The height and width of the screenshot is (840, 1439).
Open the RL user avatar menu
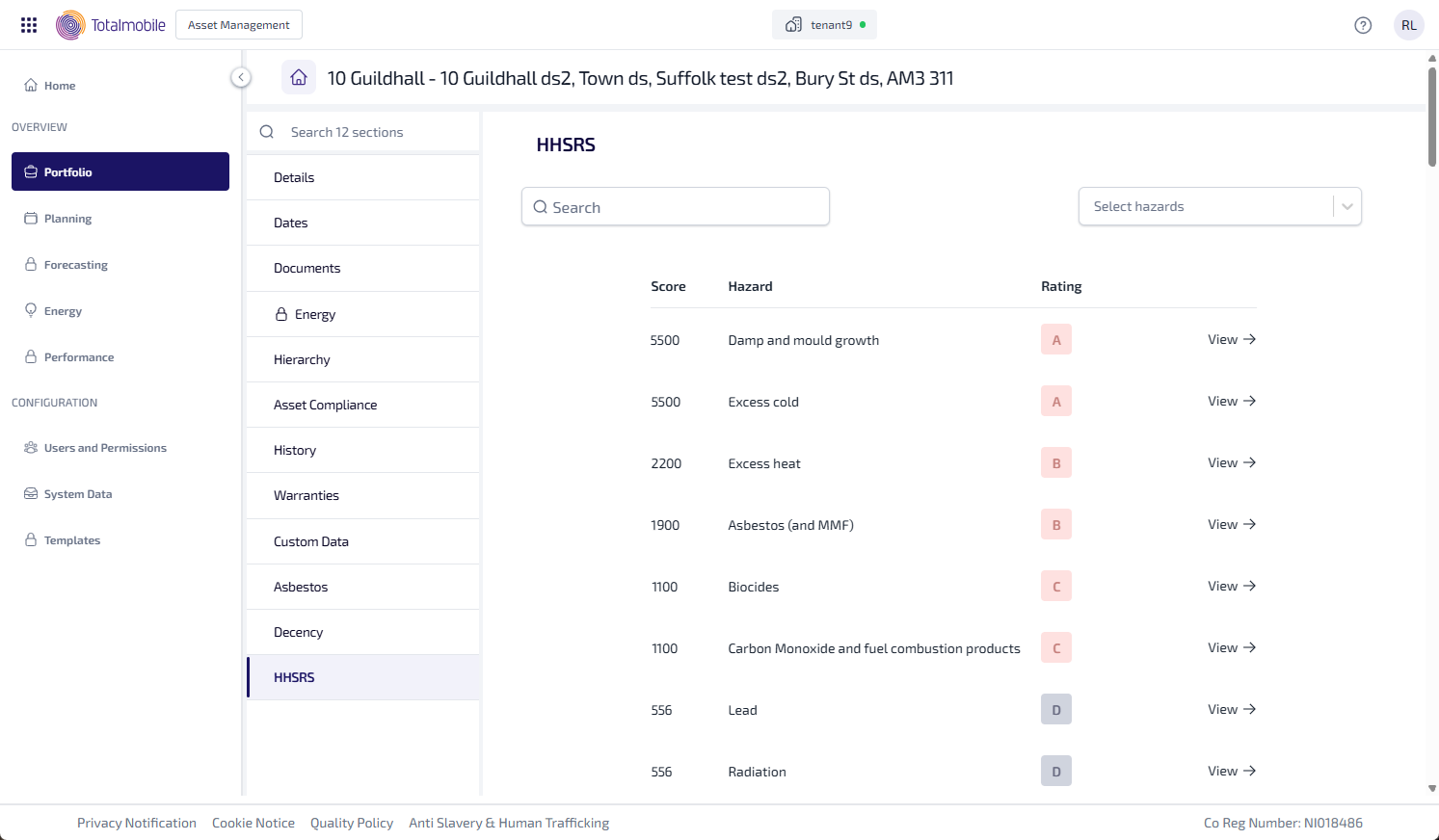click(1408, 25)
